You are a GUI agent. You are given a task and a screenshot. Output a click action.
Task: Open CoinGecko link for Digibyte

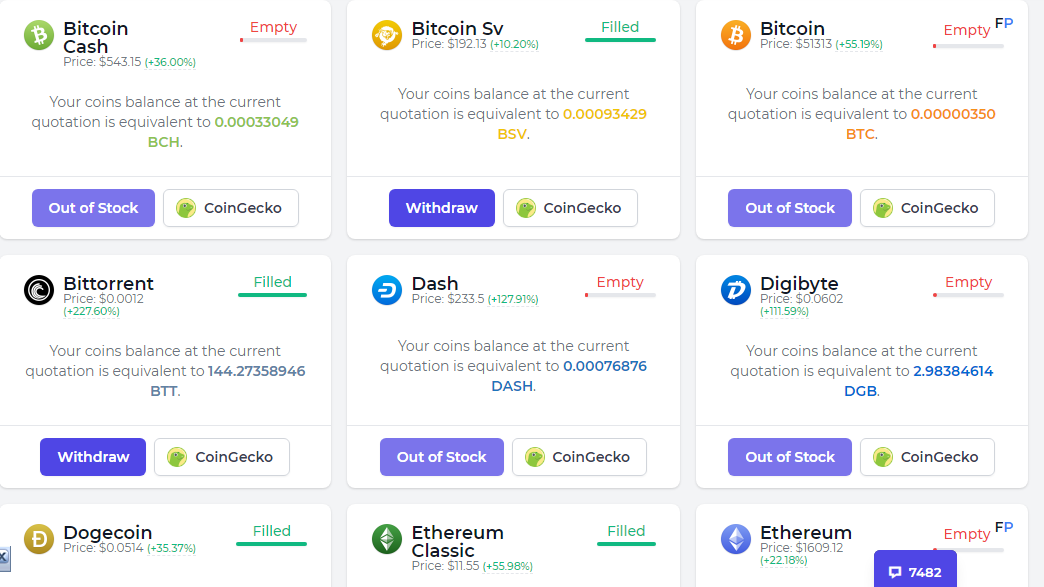pyautogui.click(x=927, y=457)
